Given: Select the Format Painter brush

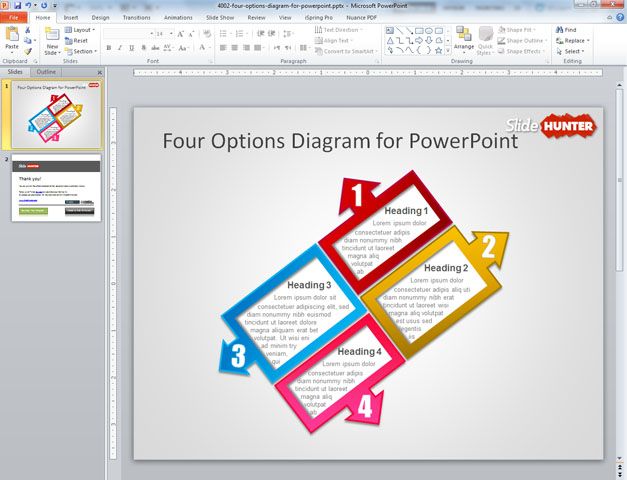Looking at the screenshot, I should (x=28, y=51).
